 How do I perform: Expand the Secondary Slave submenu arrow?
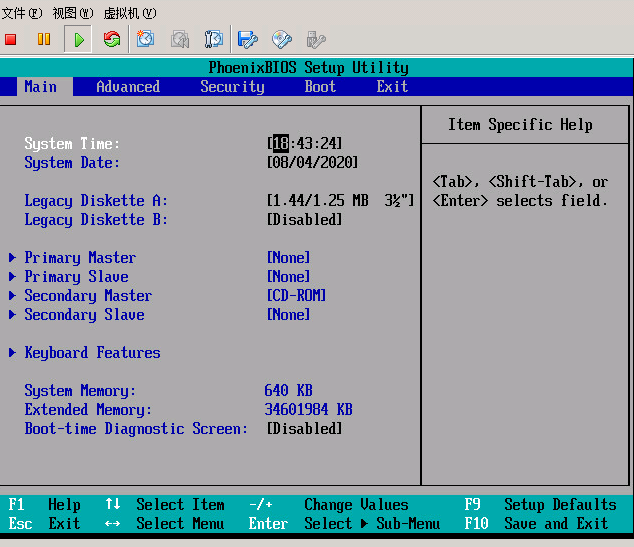click(13, 315)
